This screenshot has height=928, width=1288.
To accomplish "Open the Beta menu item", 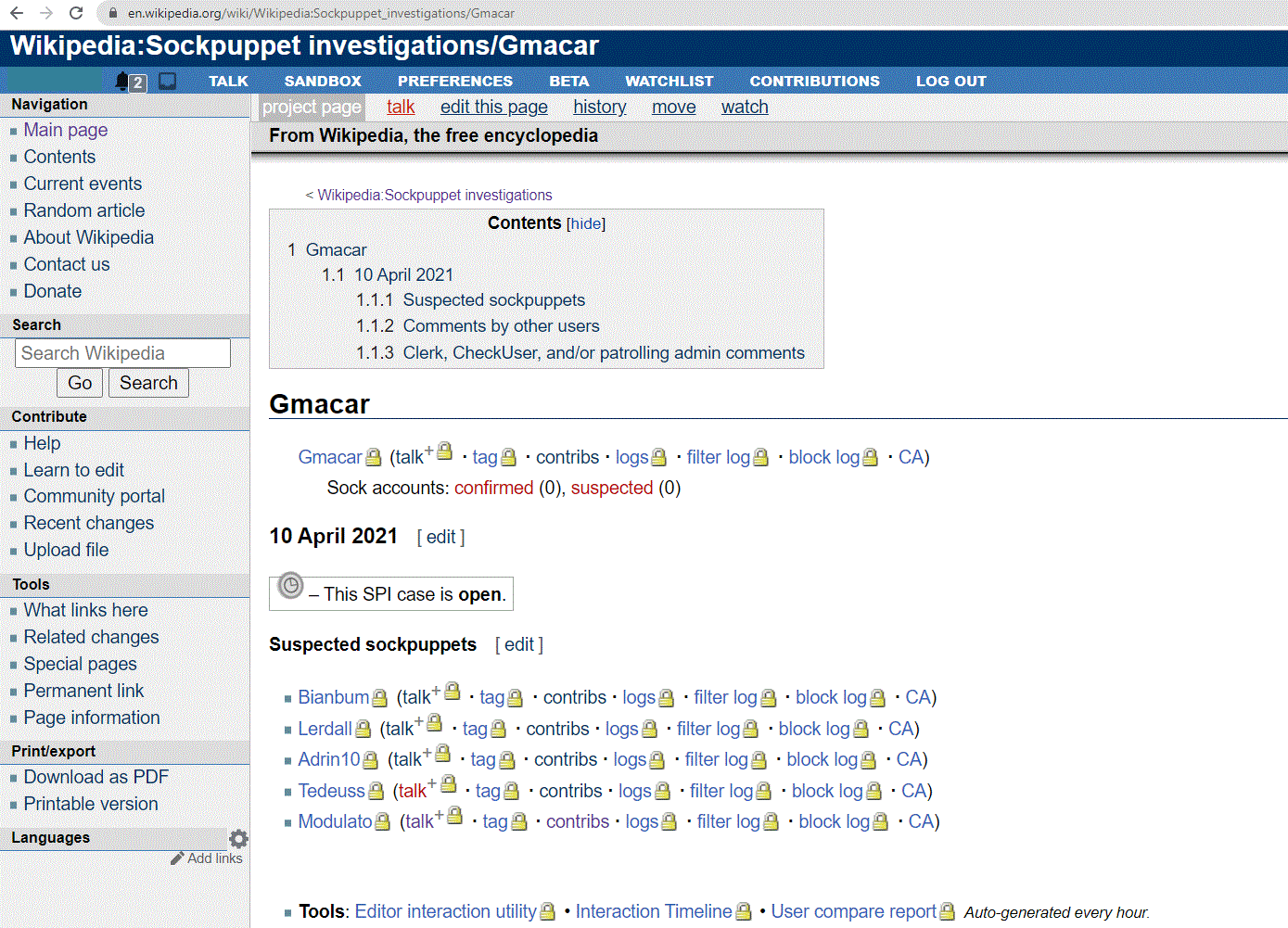I will point(569,81).
